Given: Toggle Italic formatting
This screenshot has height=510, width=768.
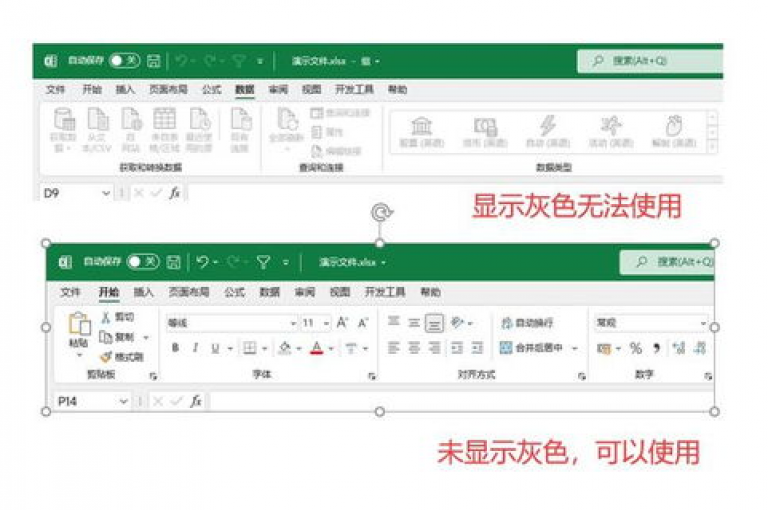Looking at the screenshot, I should [195, 348].
